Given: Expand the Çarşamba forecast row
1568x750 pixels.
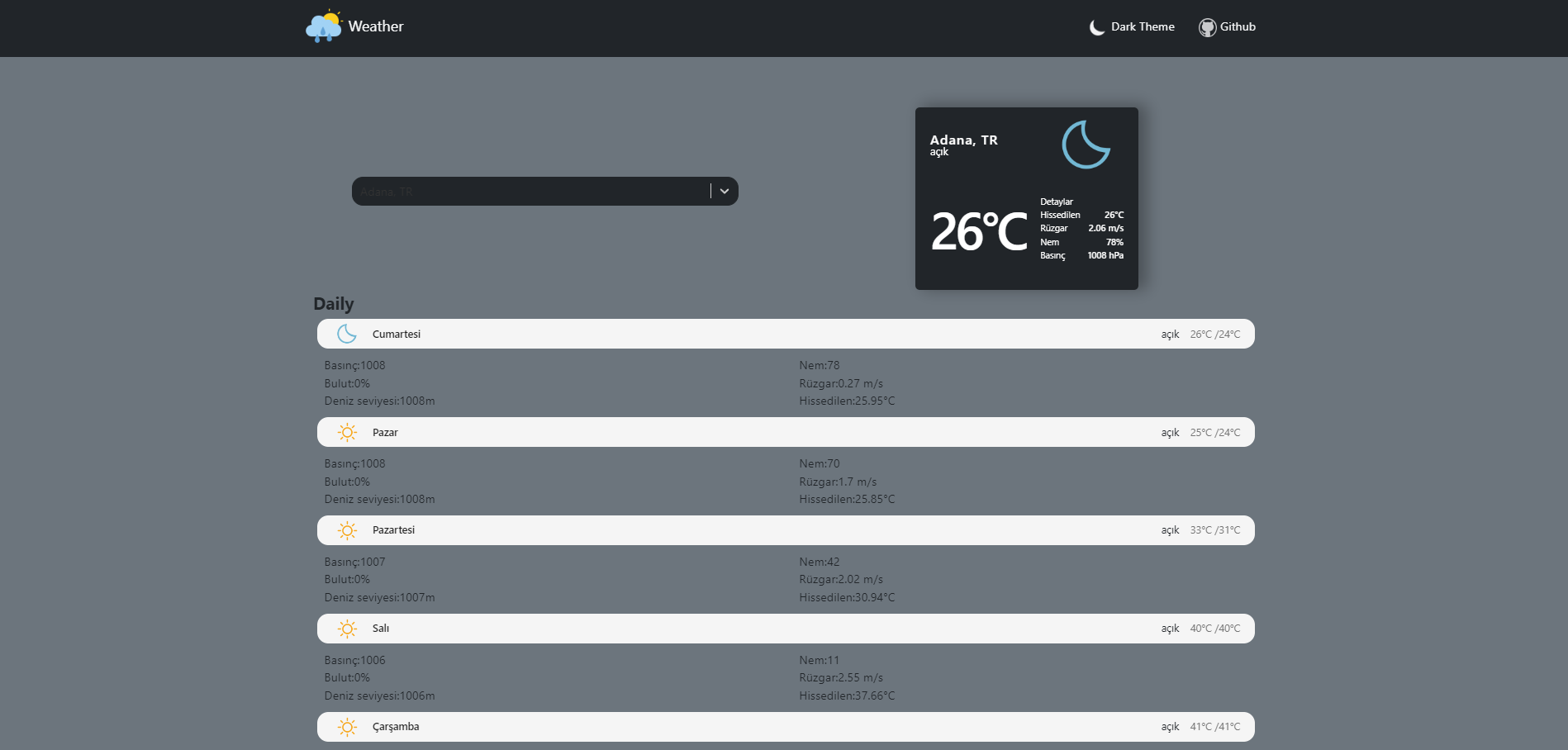Looking at the screenshot, I should pyautogui.click(x=786, y=727).
